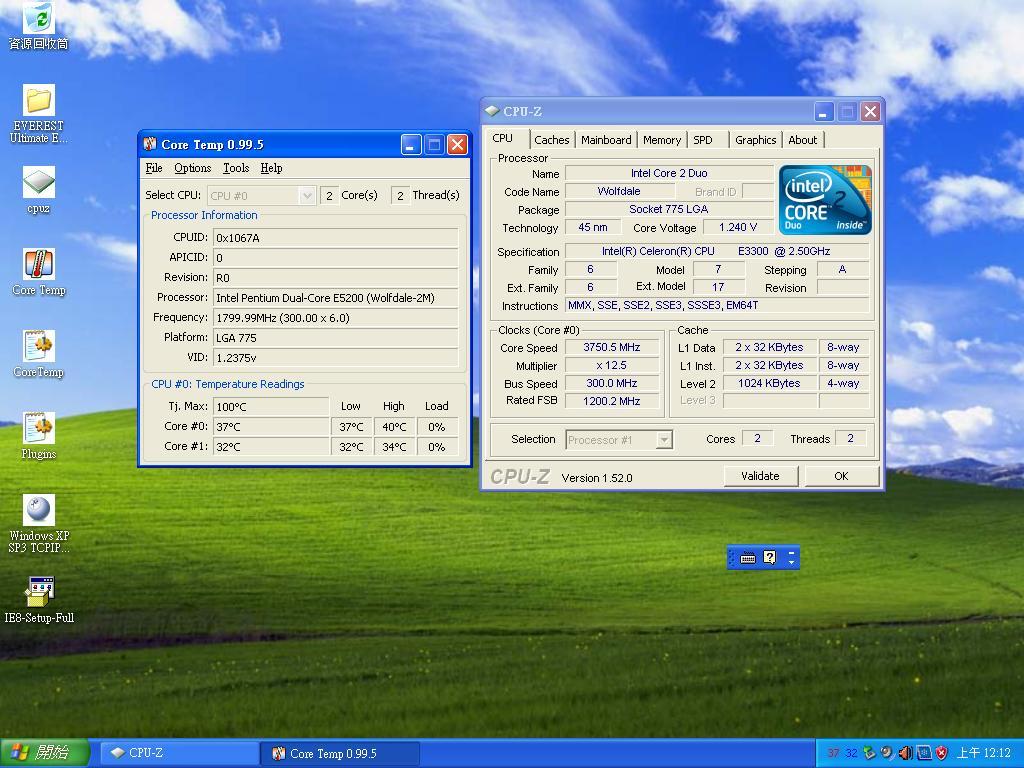1024x768 pixels.
Task: Click the Validate button in CPU-Z
Action: (x=760, y=476)
